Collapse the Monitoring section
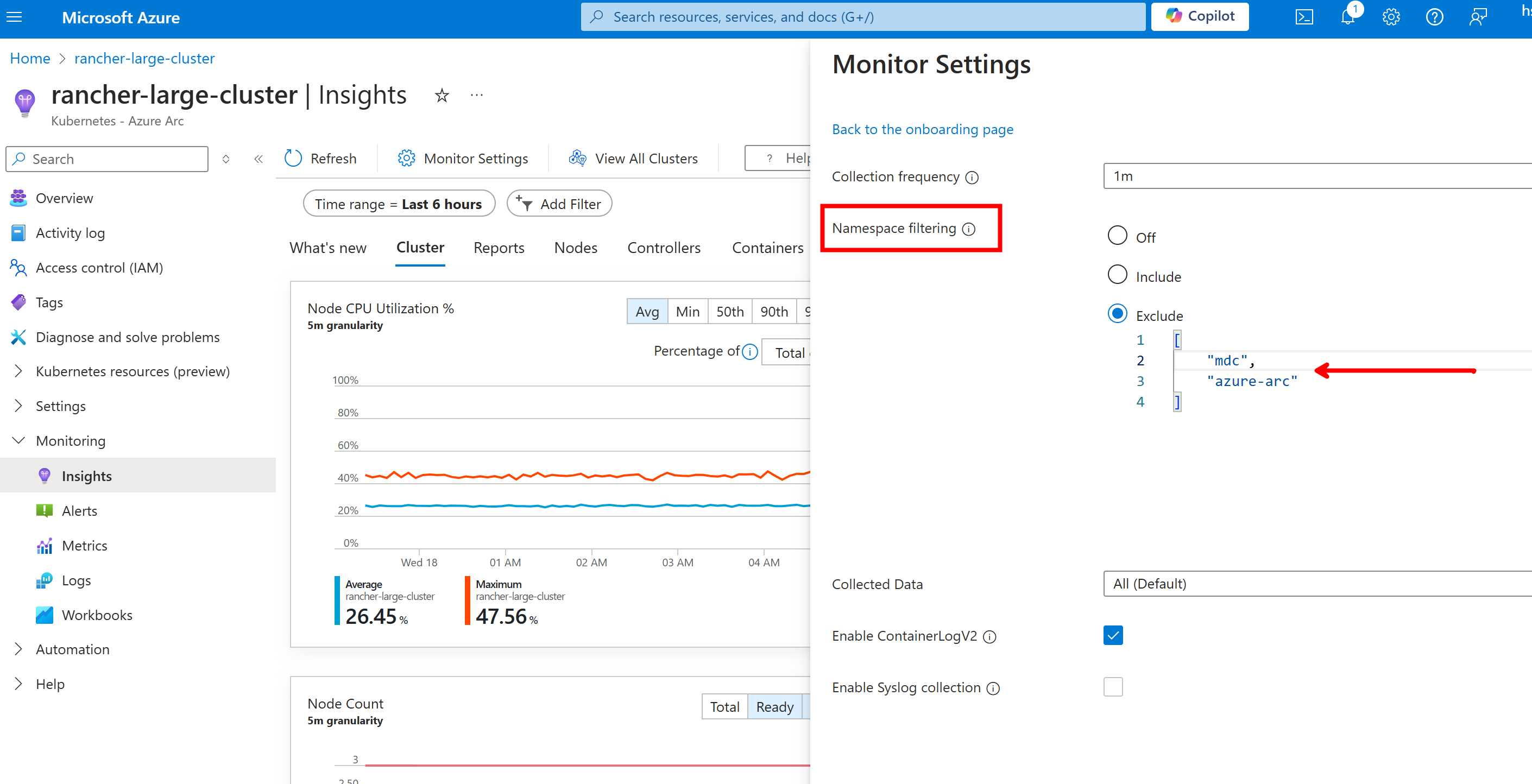1532x784 pixels. click(x=18, y=440)
